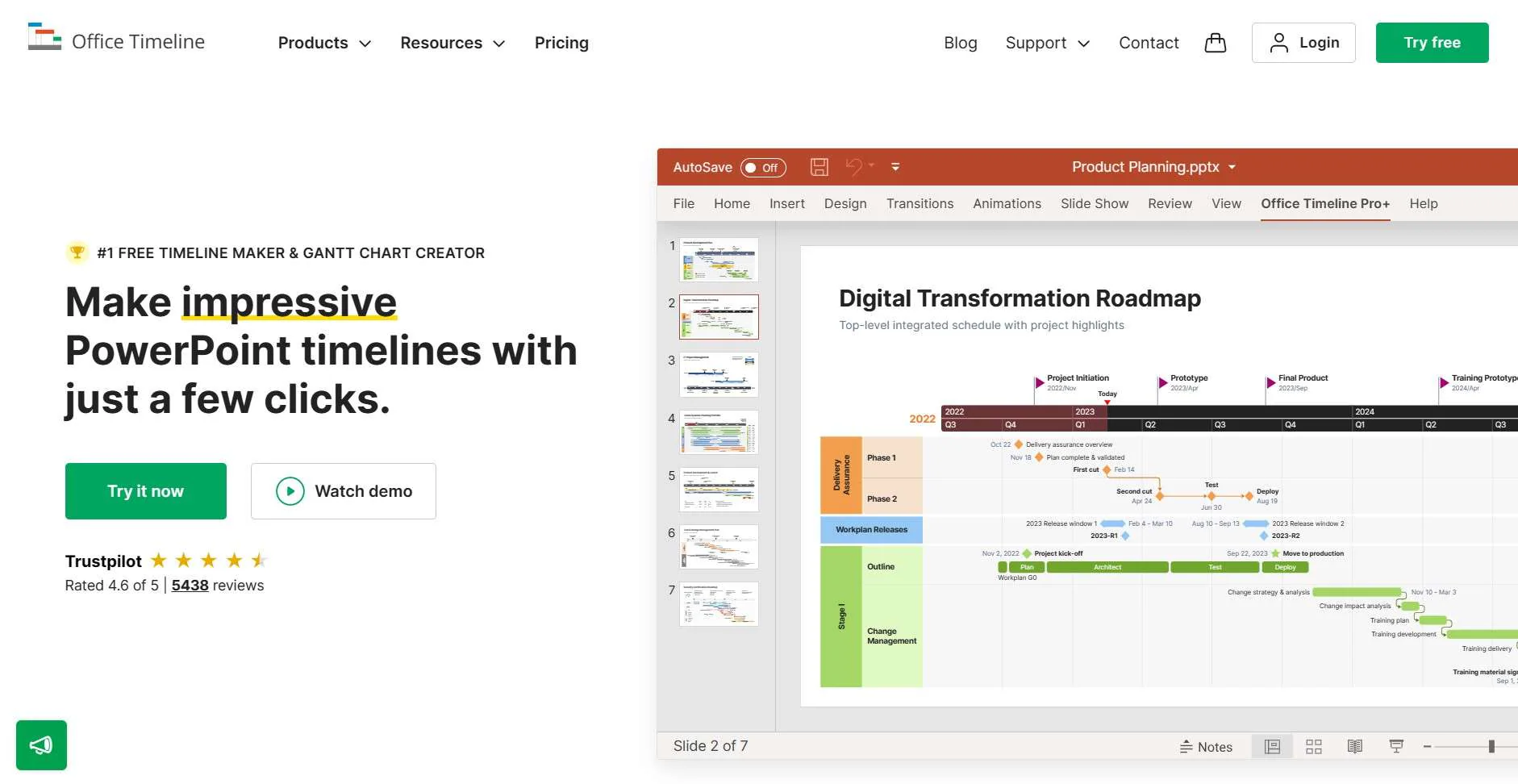Screen dimensions: 1518x784
Task: Open the Contact link
Action: point(1149,43)
